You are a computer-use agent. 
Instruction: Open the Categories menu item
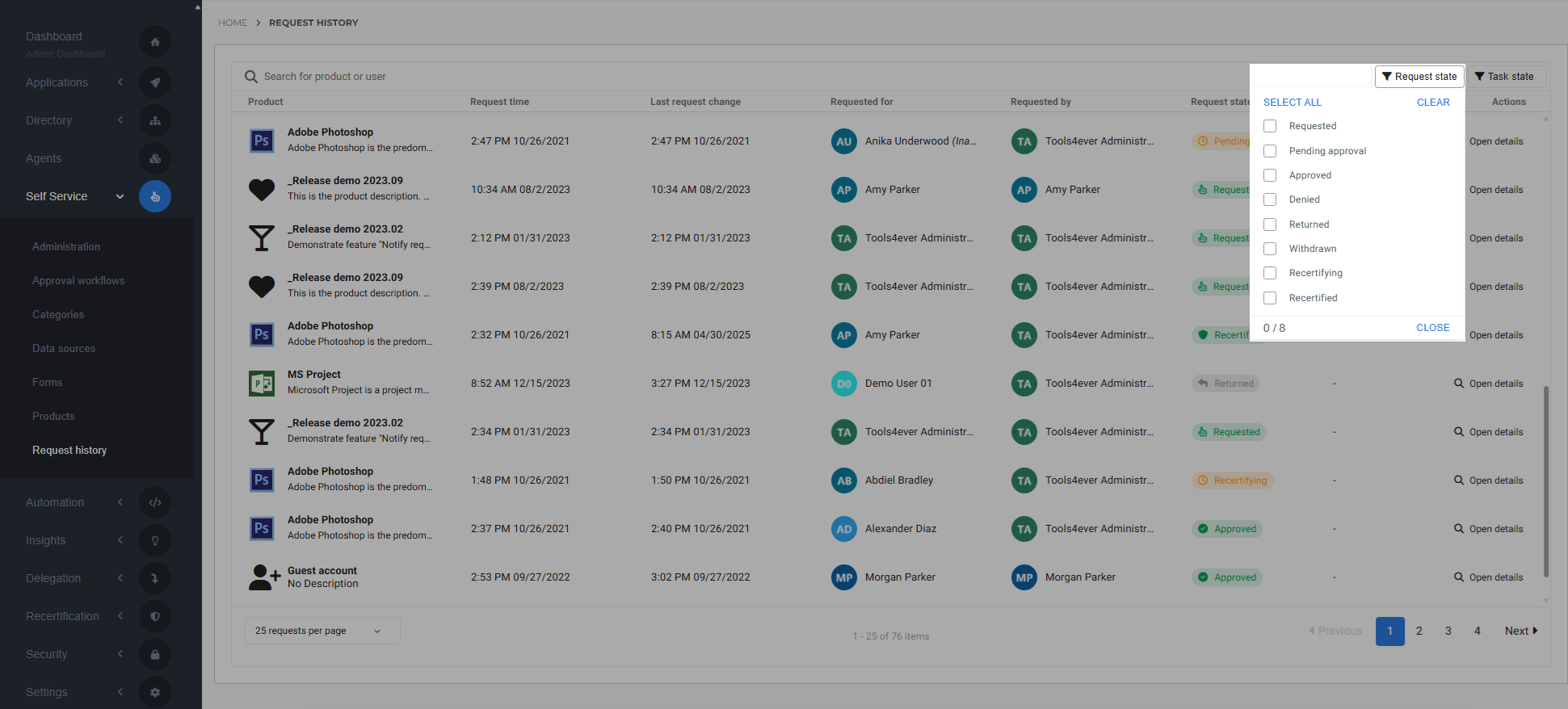(x=58, y=315)
